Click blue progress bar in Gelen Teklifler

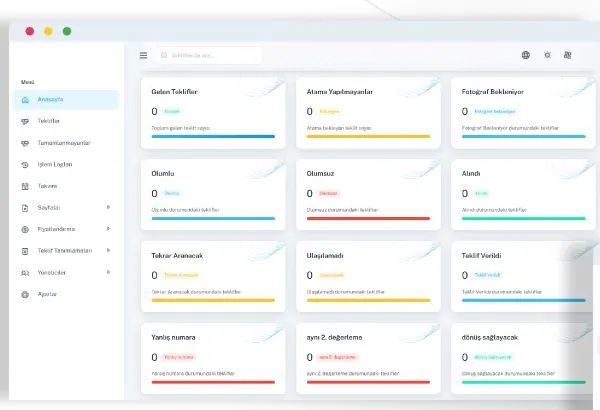(x=213, y=136)
